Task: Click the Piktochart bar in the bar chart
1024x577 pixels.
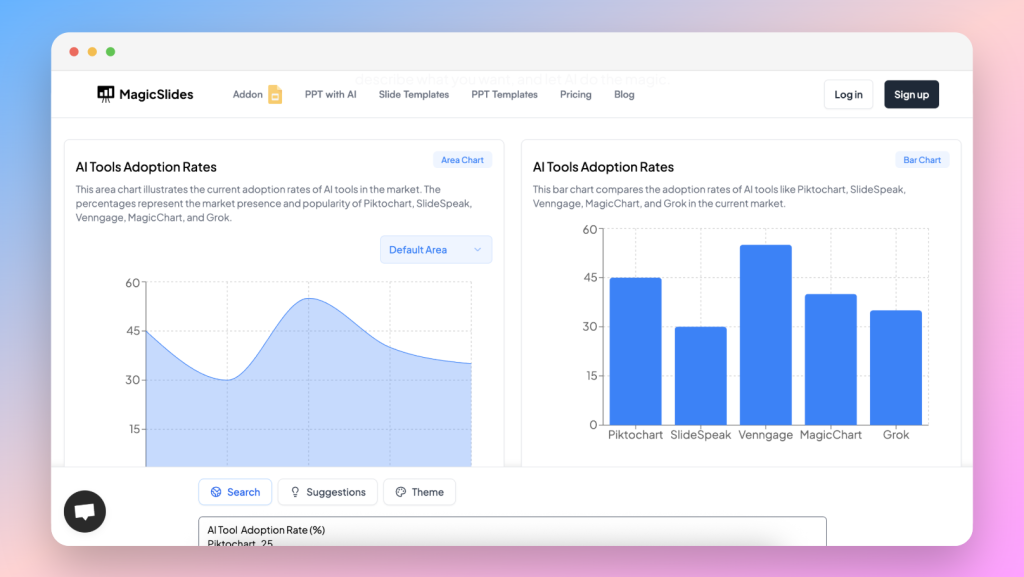Action: tap(635, 351)
